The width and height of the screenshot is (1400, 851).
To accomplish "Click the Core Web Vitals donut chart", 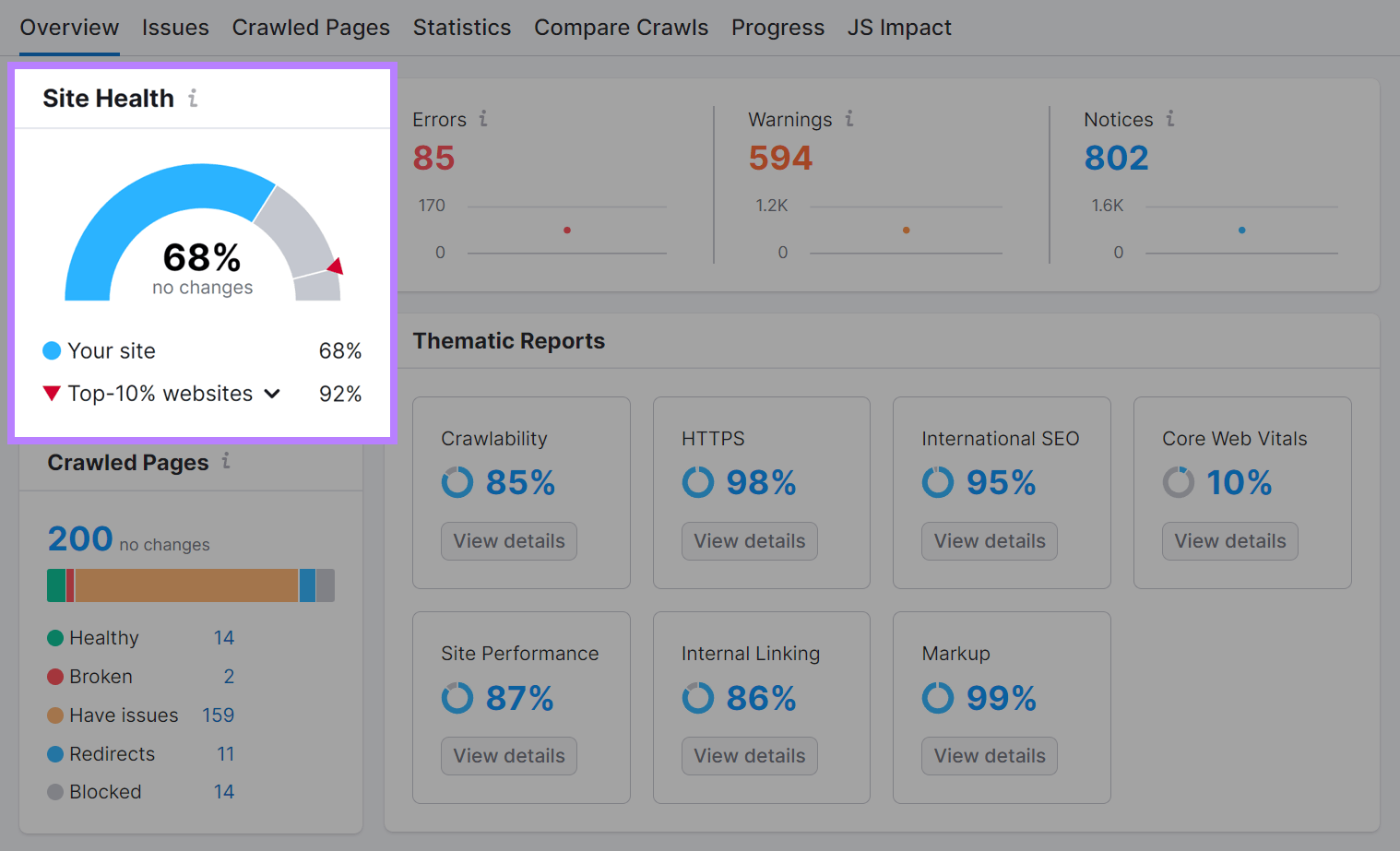I will click(1179, 481).
